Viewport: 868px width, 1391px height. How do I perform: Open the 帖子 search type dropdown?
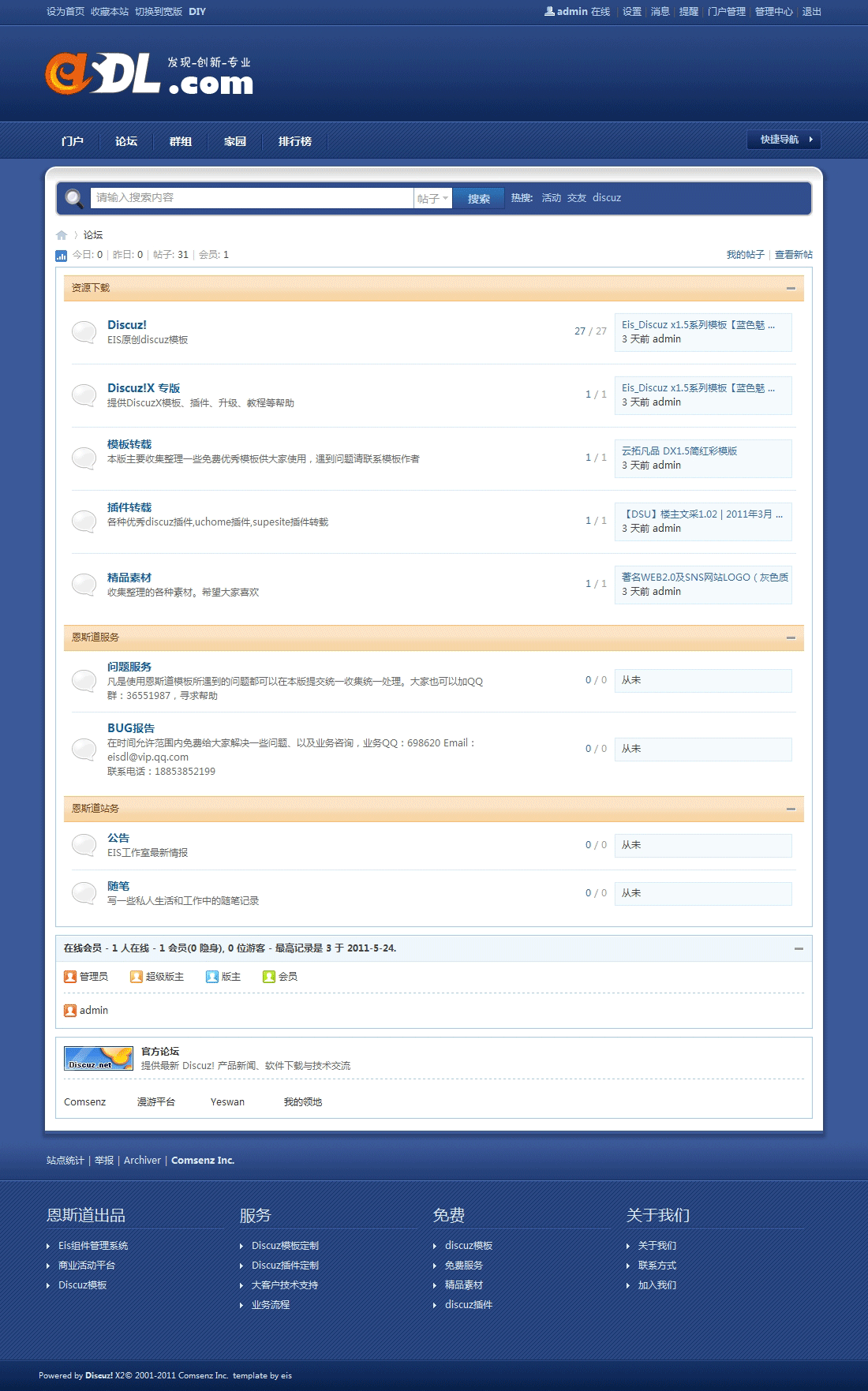pos(433,198)
